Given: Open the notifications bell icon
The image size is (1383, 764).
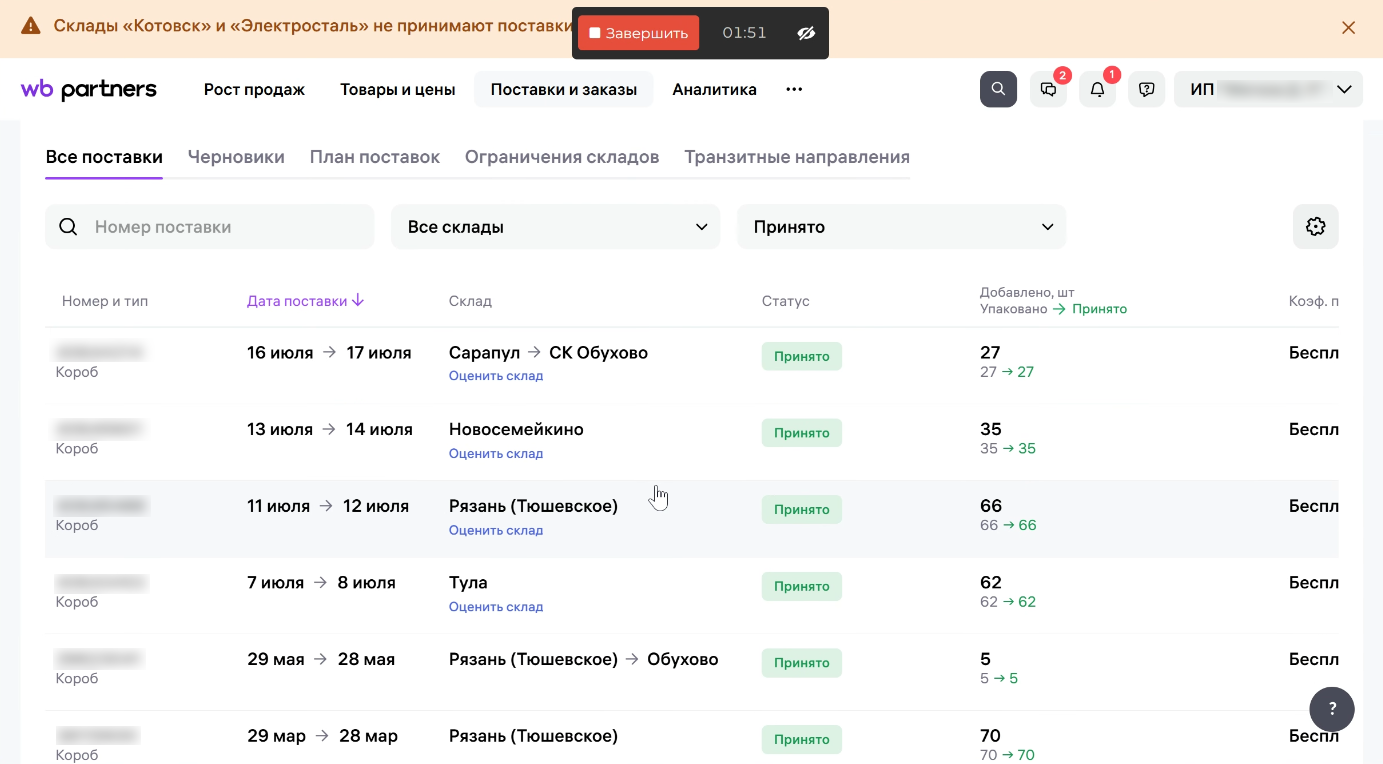Looking at the screenshot, I should [1097, 89].
